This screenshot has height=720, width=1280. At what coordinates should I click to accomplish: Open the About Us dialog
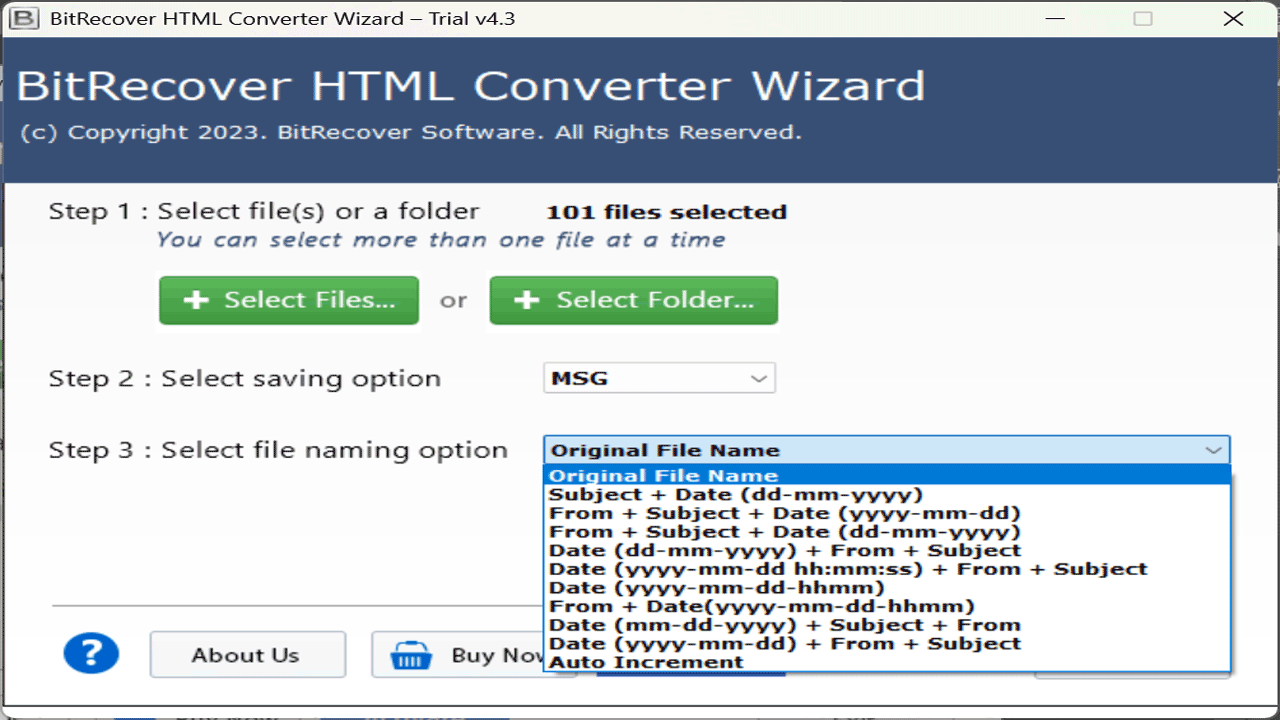tap(247, 655)
